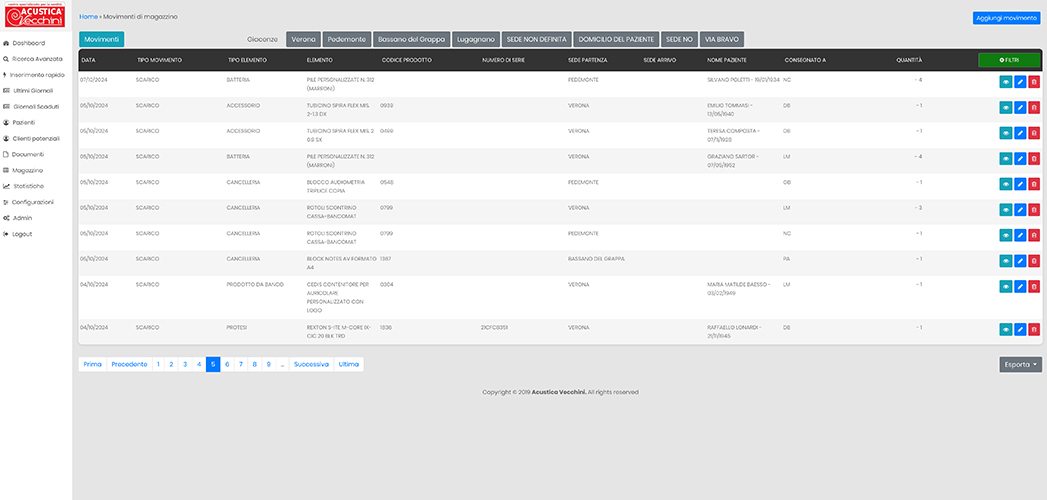Open the Esporta dropdown
The height and width of the screenshot is (500, 1047).
click(1020, 365)
